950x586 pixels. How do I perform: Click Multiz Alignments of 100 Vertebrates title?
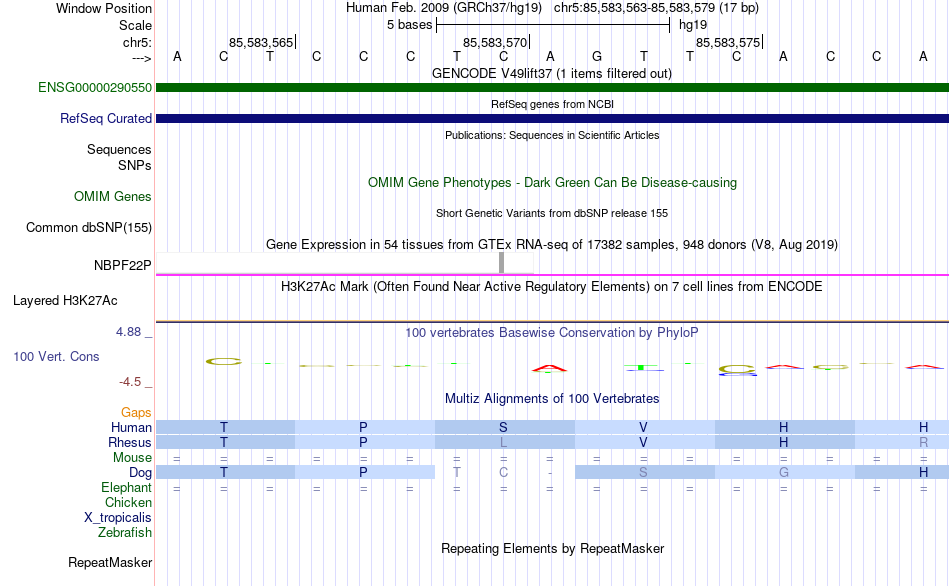click(552, 398)
